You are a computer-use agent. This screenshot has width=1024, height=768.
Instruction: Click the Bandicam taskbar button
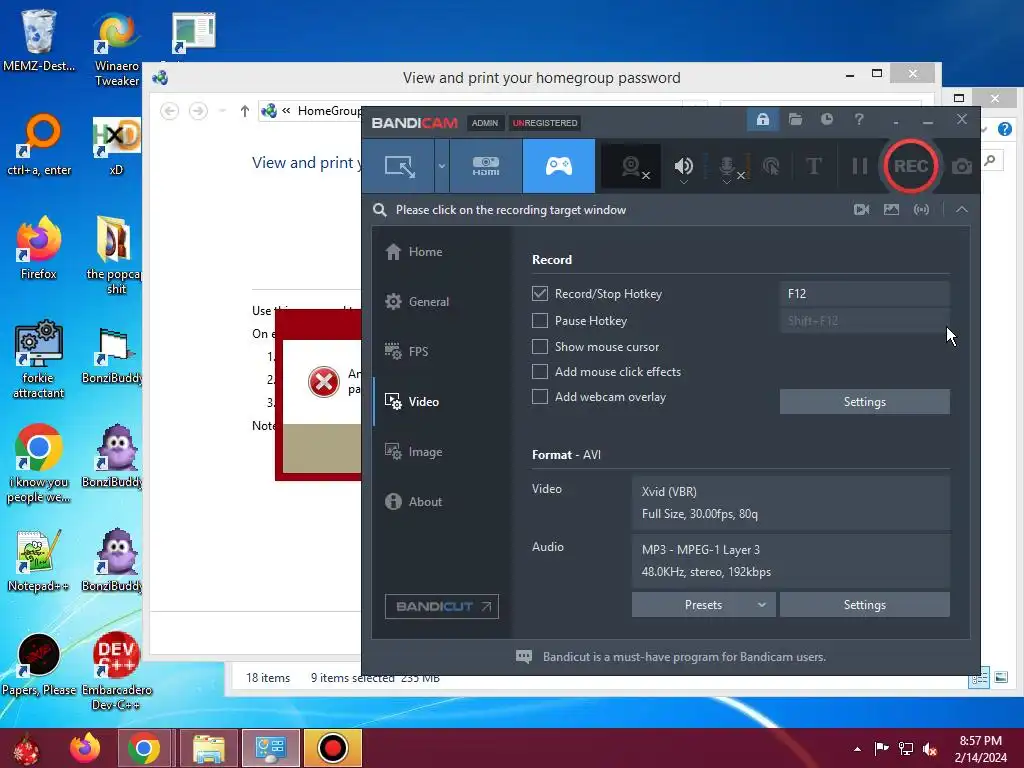[332, 748]
